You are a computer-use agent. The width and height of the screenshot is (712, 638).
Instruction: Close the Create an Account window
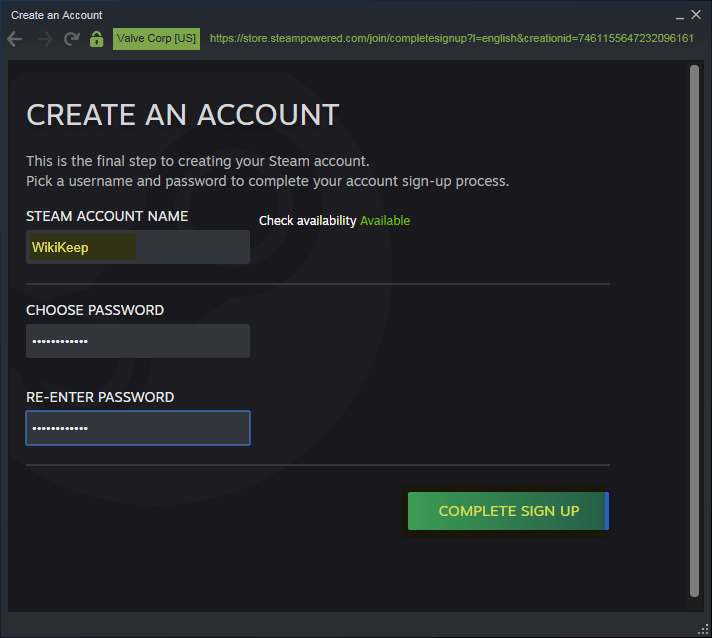(x=696, y=15)
